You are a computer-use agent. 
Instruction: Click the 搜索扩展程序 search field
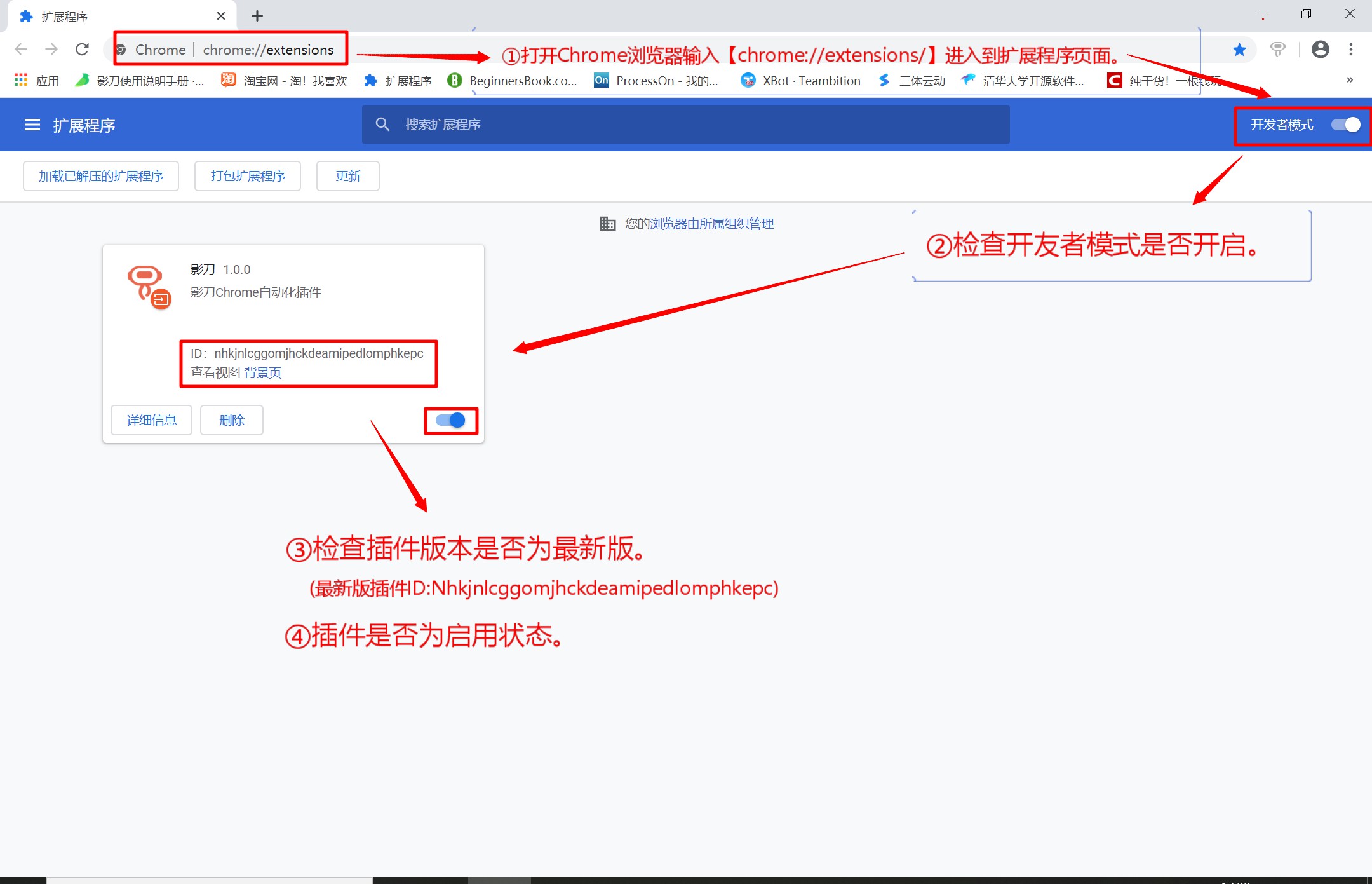coord(686,125)
